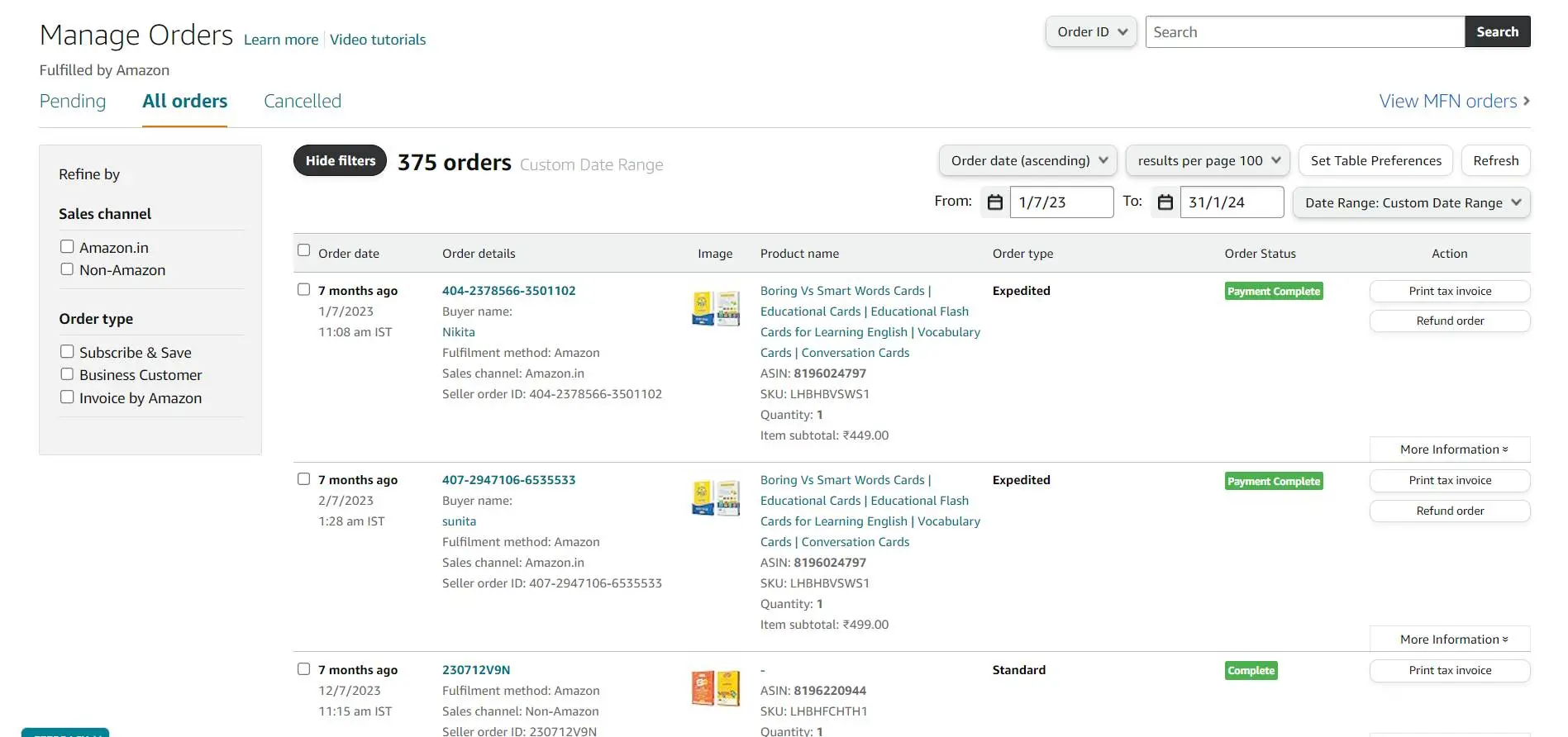
Task: Open the Order date (ascending) sort dropdown
Action: [x=1027, y=161]
